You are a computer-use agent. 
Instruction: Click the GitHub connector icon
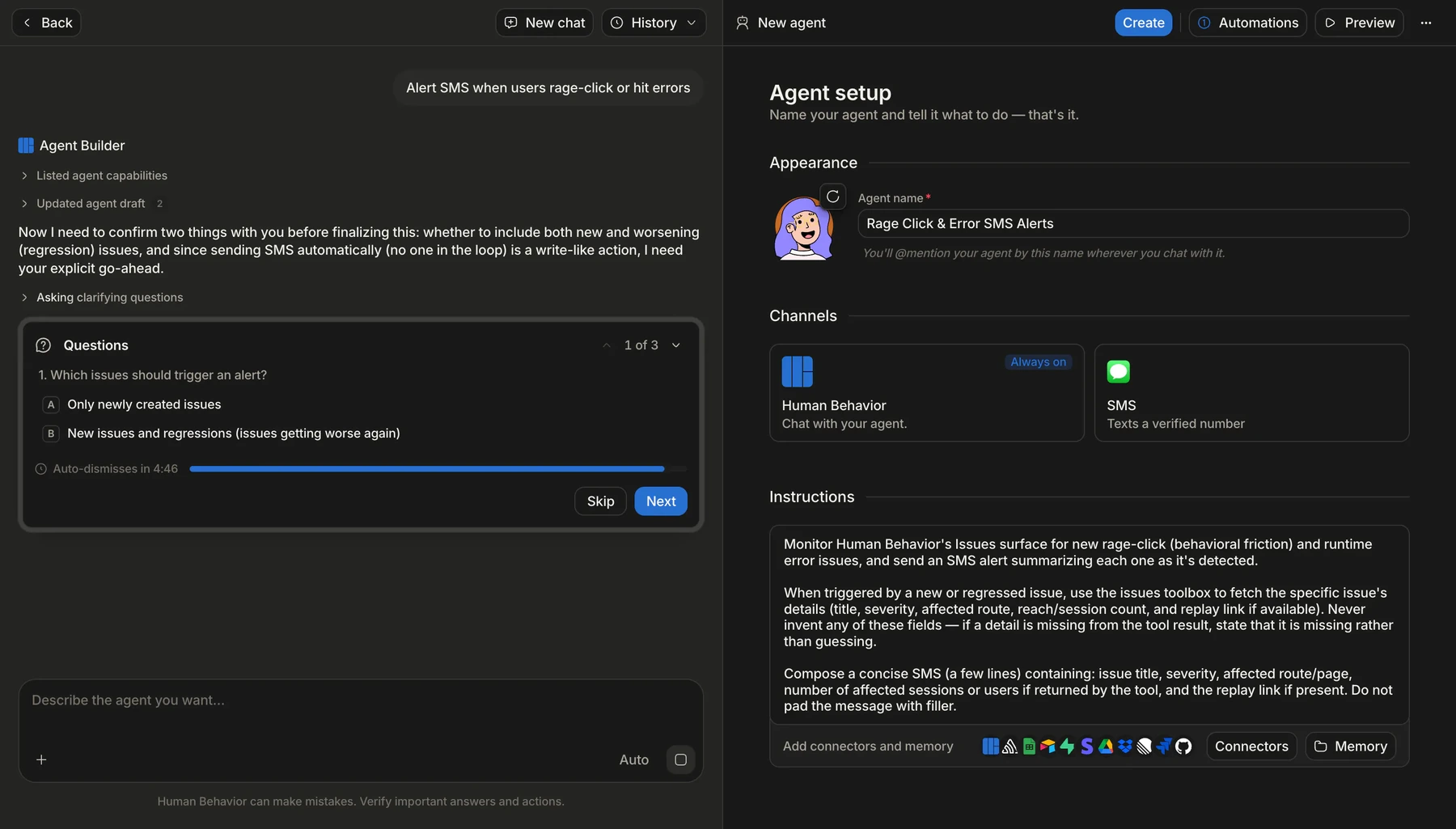(x=1183, y=747)
